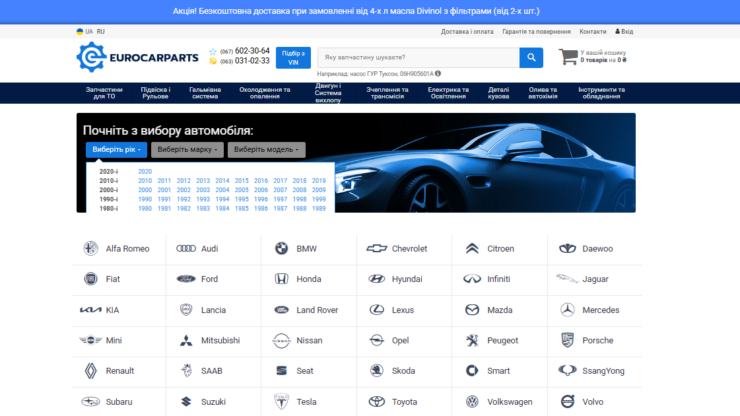Click the search input field

coord(419,58)
